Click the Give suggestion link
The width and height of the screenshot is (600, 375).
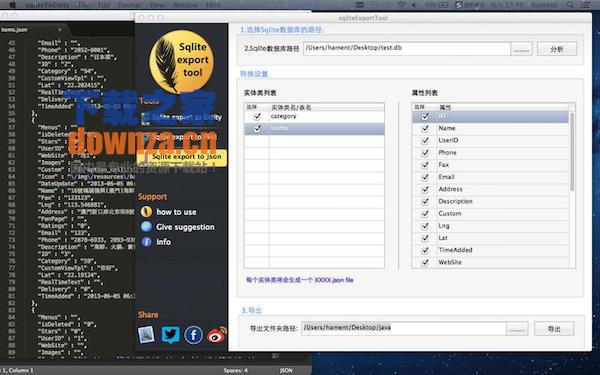185,227
